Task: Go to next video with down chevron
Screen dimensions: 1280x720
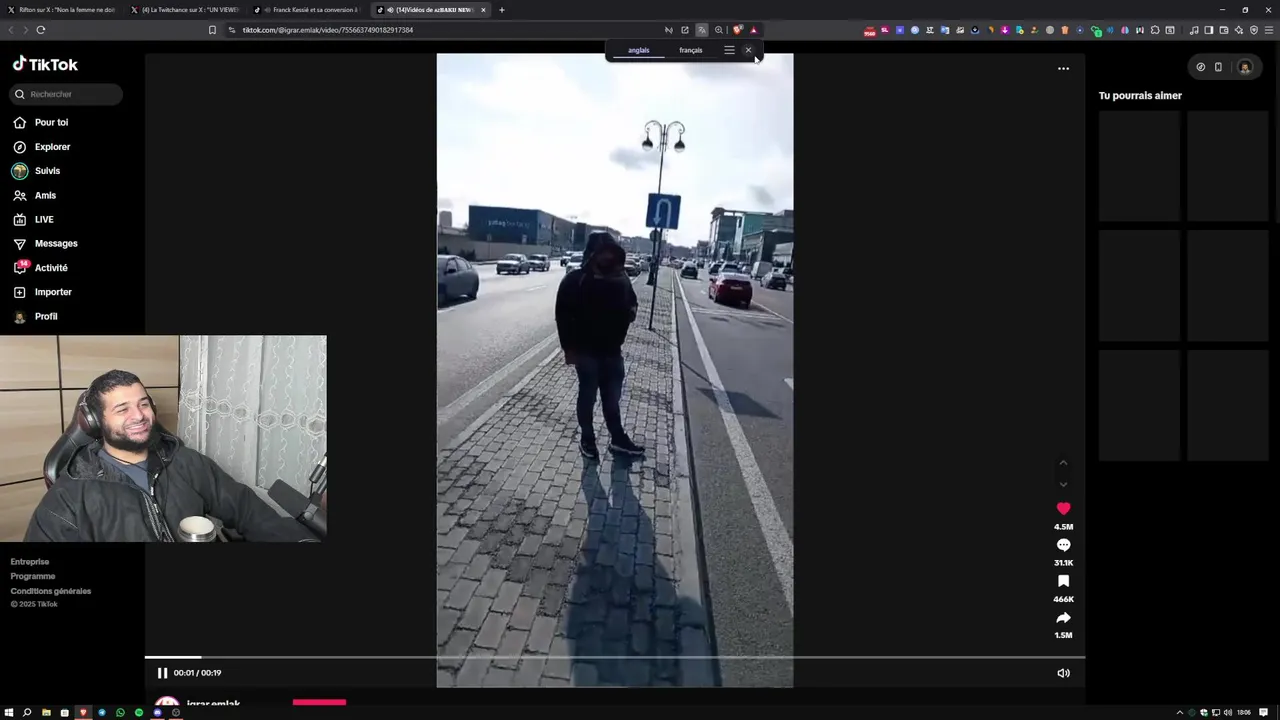Action: coord(1063,485)
